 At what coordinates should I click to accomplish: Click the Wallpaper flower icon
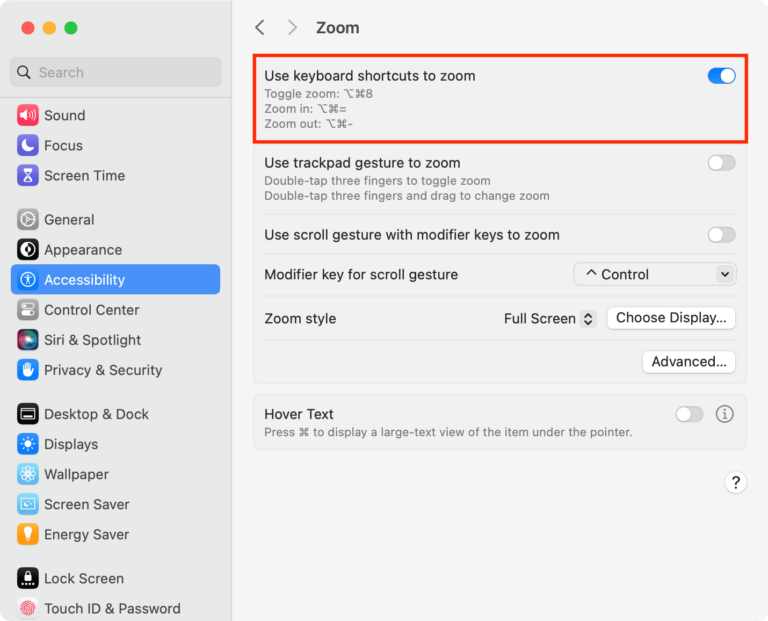pos(28,474)
